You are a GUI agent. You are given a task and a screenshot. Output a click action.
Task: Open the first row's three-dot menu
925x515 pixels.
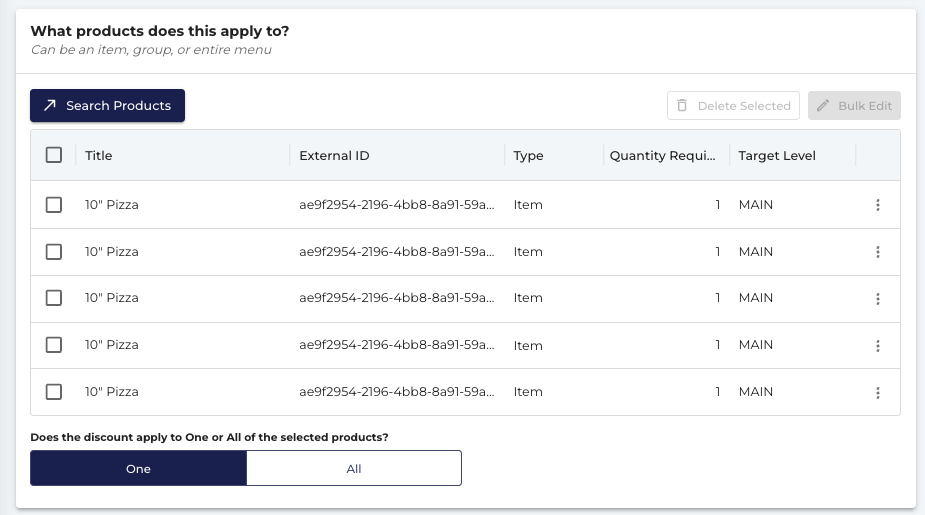click(878, 205)
